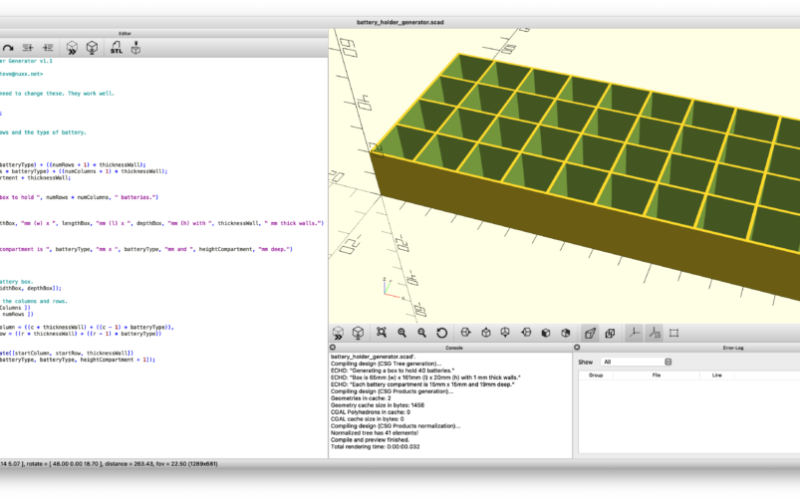Toggle Show Axes in viewport

[633, 332]
